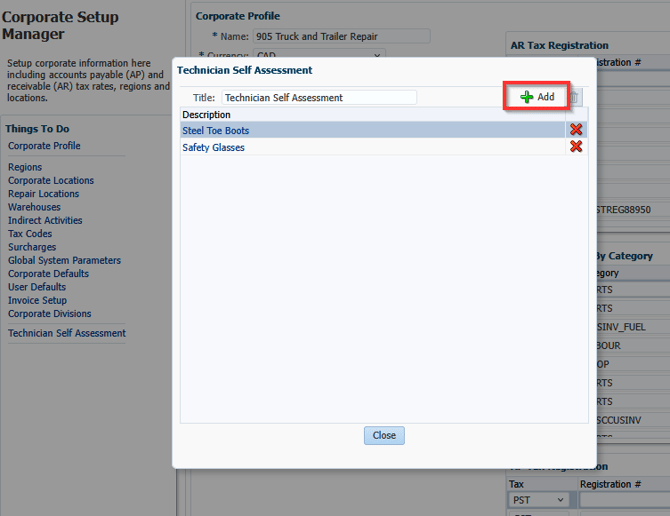Click the green plus Add button
Screen dimensions: 670x516
tap(538, 97)
